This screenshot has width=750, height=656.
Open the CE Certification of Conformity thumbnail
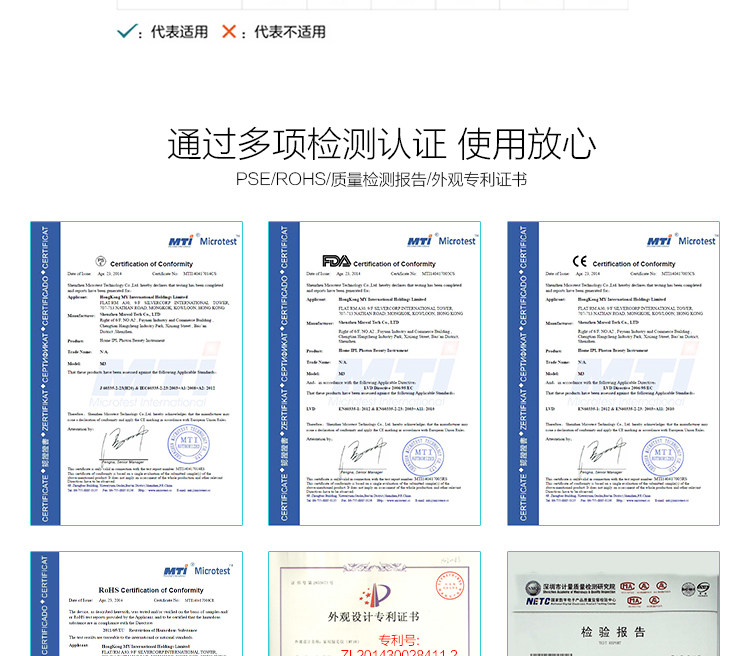(x=613, y=373)
